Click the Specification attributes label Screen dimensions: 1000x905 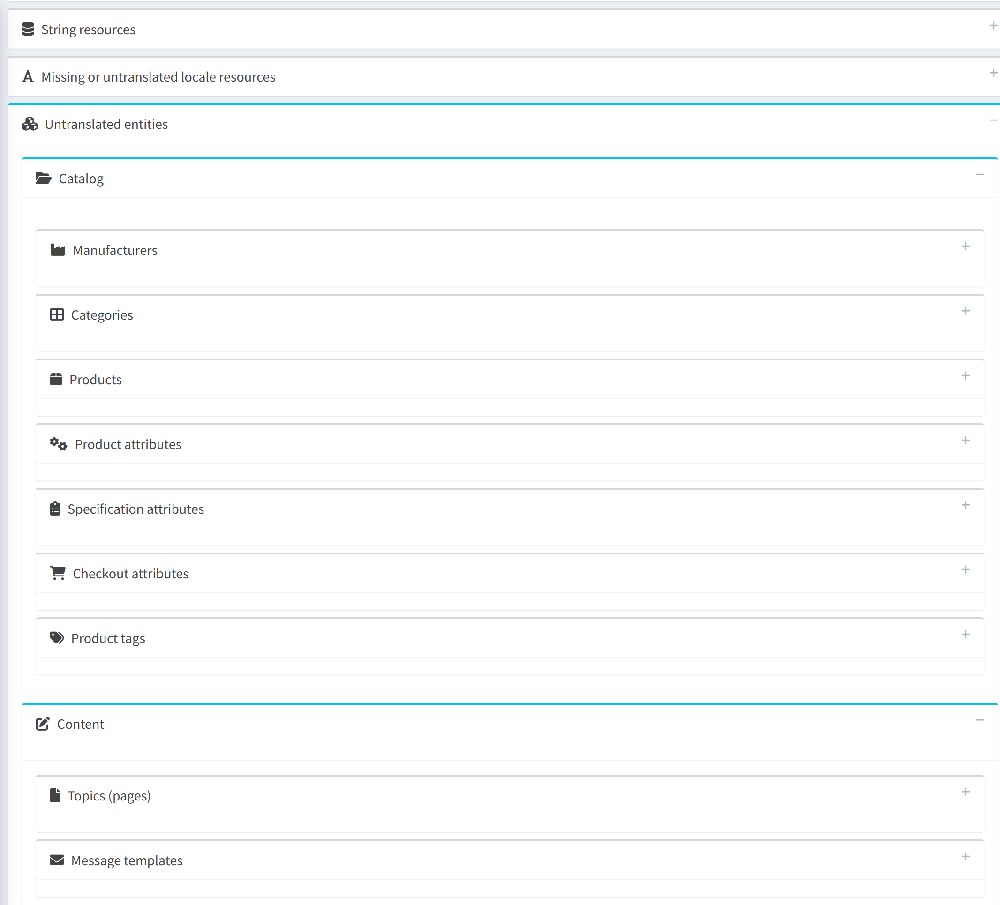click(x=135, y=509)
